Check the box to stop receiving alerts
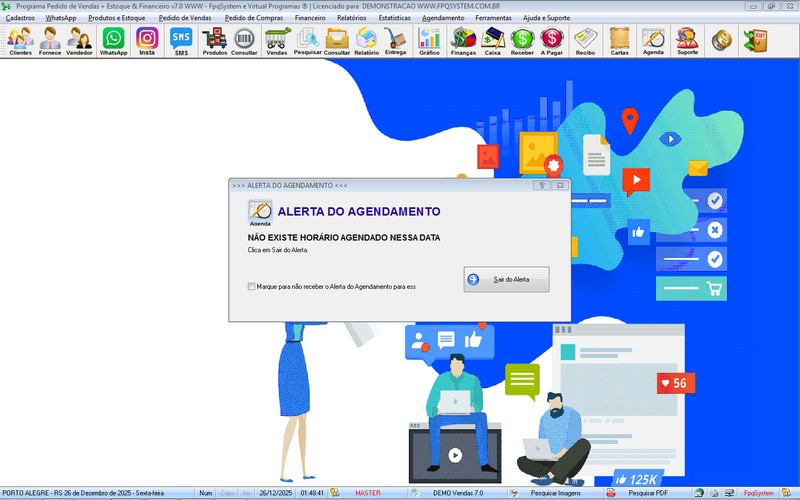 point(252,286)
